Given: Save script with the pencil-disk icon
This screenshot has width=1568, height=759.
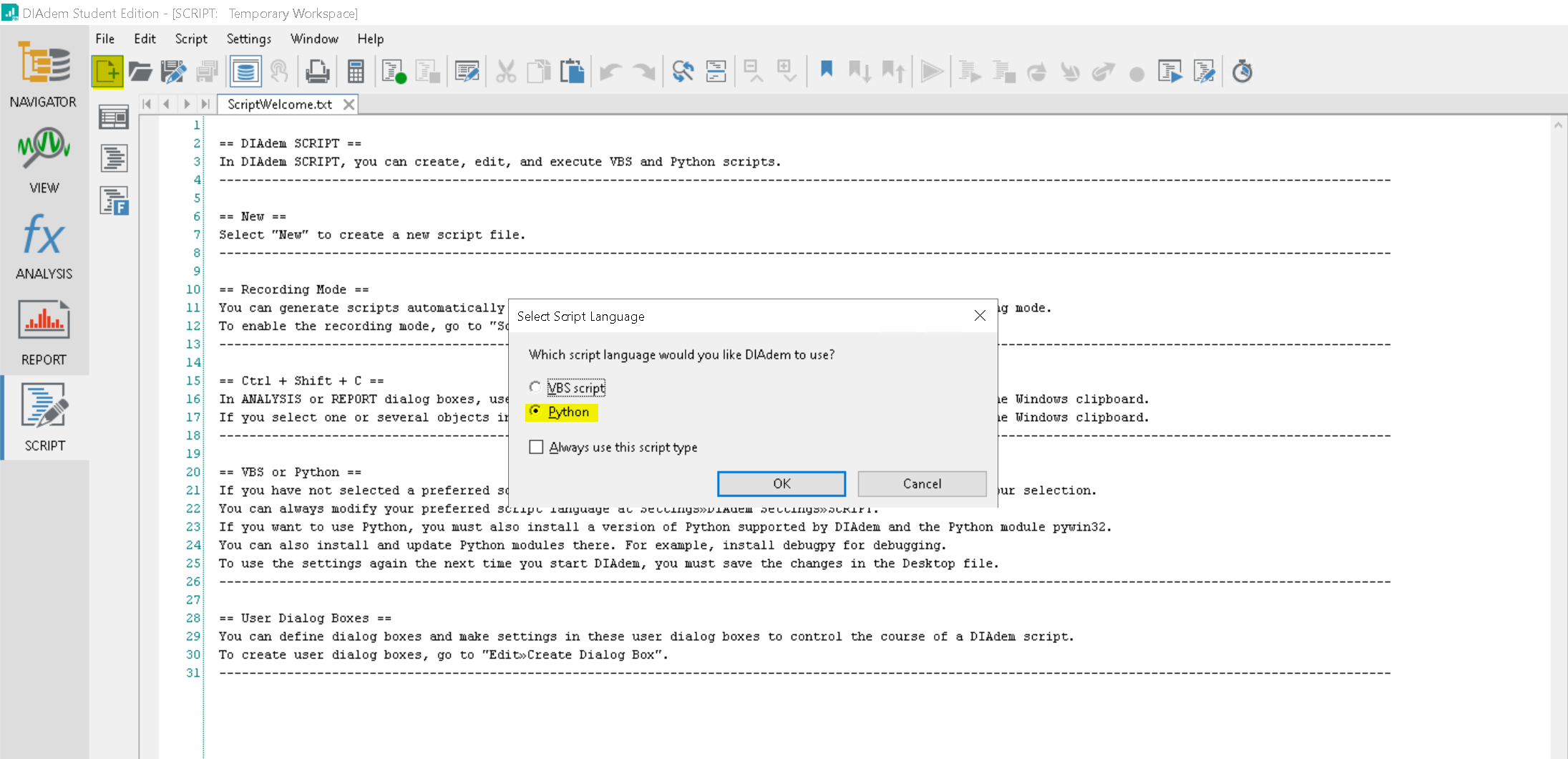Looking at the screenshot, I should (x=174, y=72).
